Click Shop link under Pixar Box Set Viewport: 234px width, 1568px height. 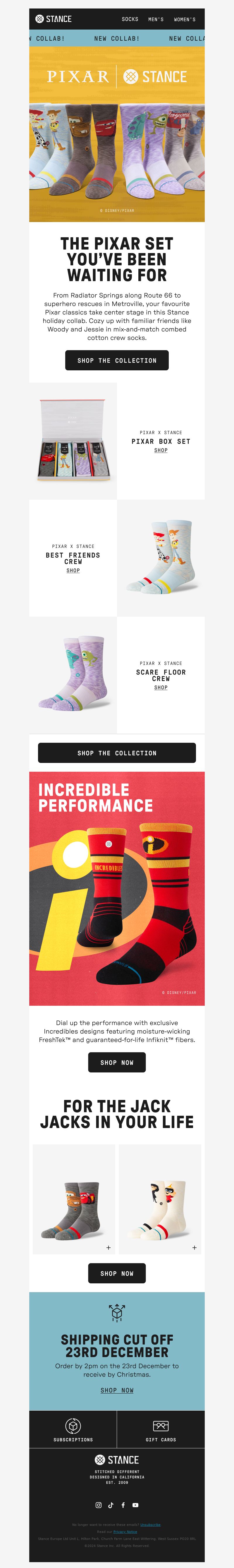click(161, 451)
